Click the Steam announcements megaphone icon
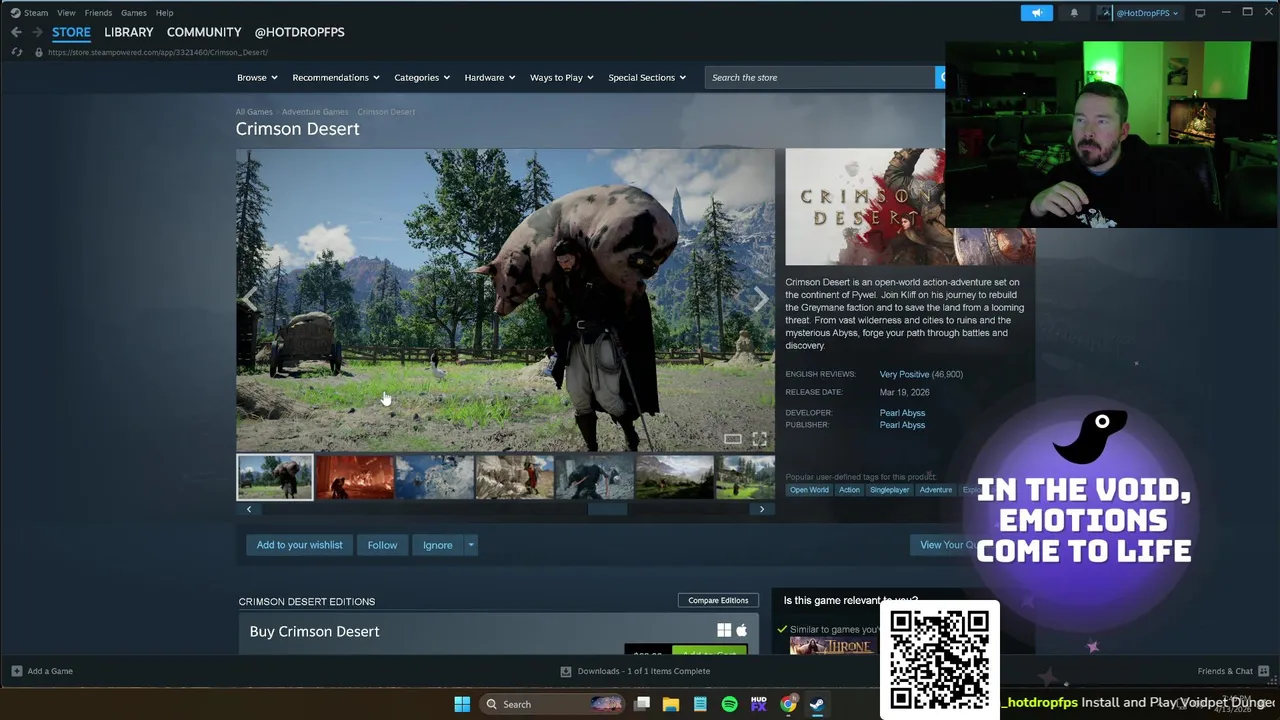Image resolution: width=1280 pixels, height=720 pixels. (1036, 13)
